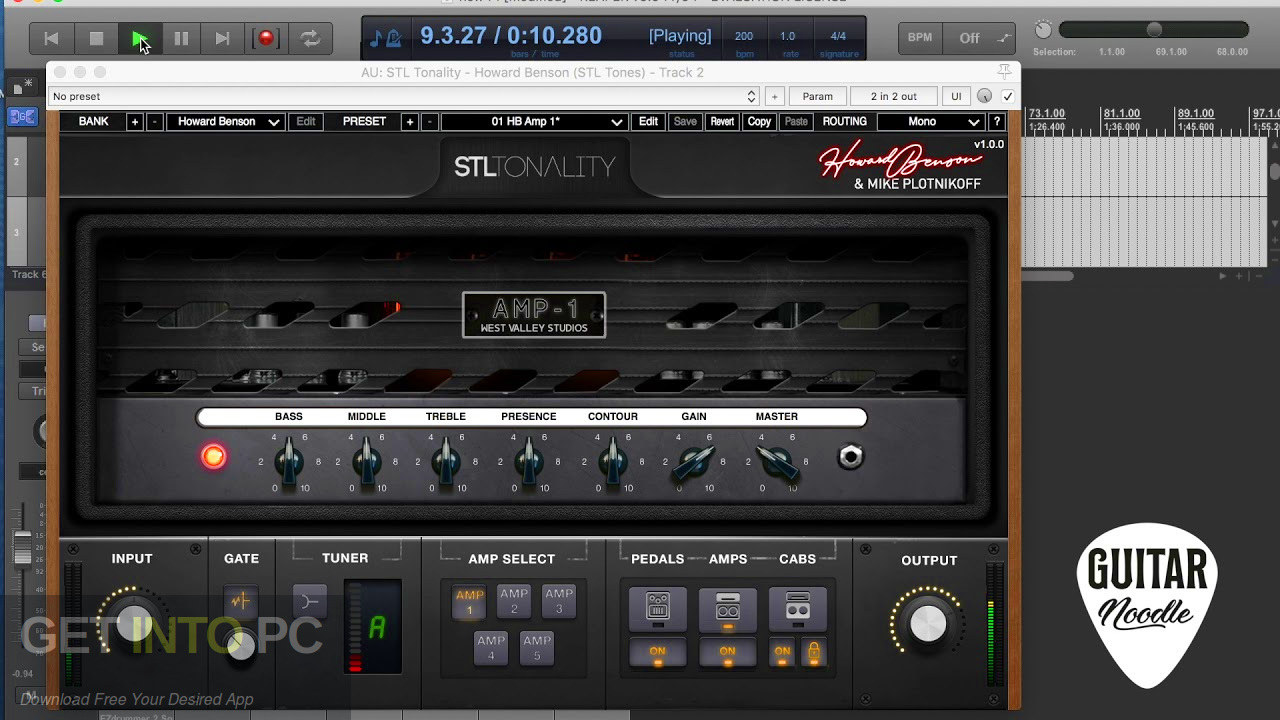1280x720 pixels.
Task: Click gate threshold knob
Action: pos(241,645)
